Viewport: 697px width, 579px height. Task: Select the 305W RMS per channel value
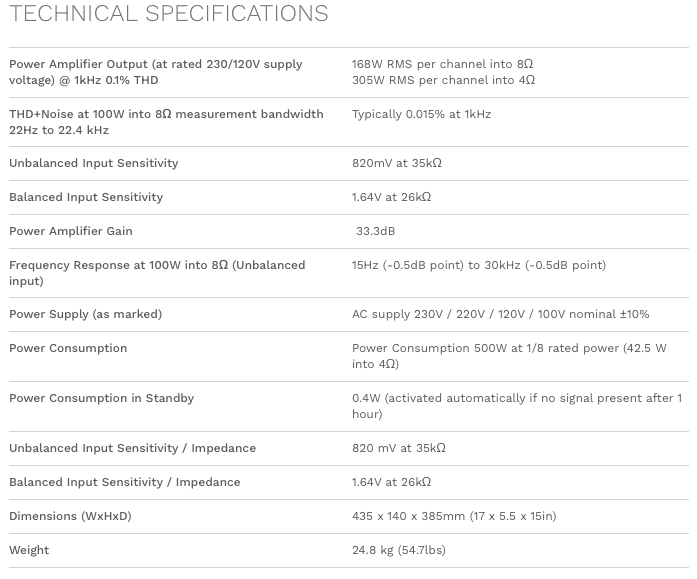coord(442,80)
